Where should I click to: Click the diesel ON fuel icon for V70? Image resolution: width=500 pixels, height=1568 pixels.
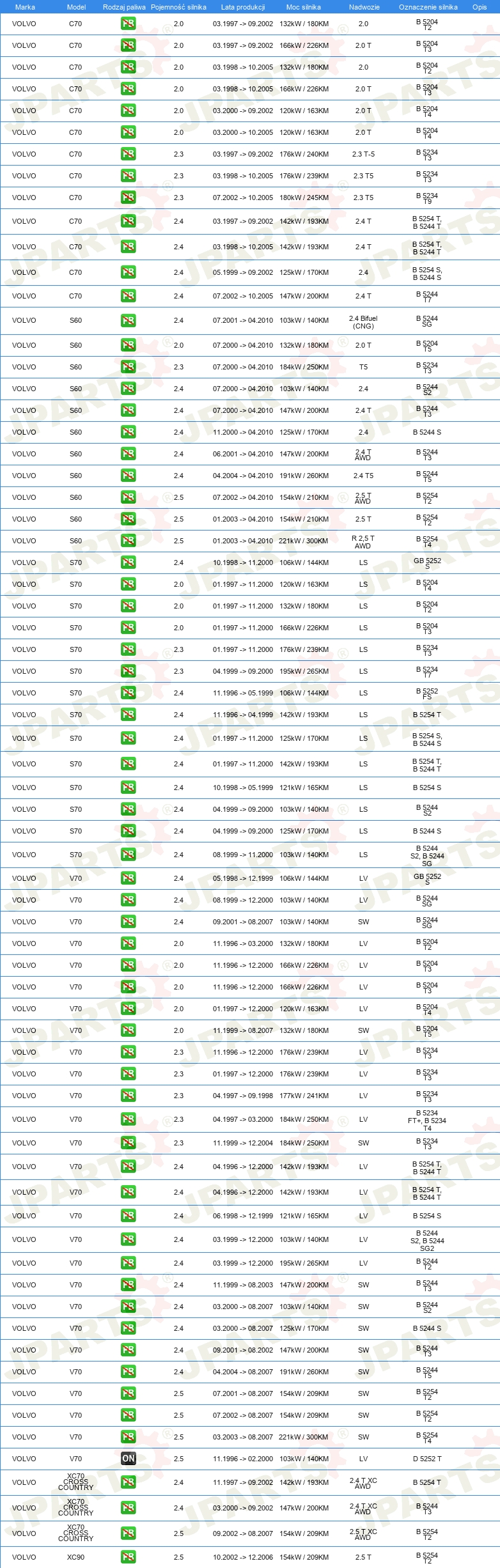(x=129, y=1458)
